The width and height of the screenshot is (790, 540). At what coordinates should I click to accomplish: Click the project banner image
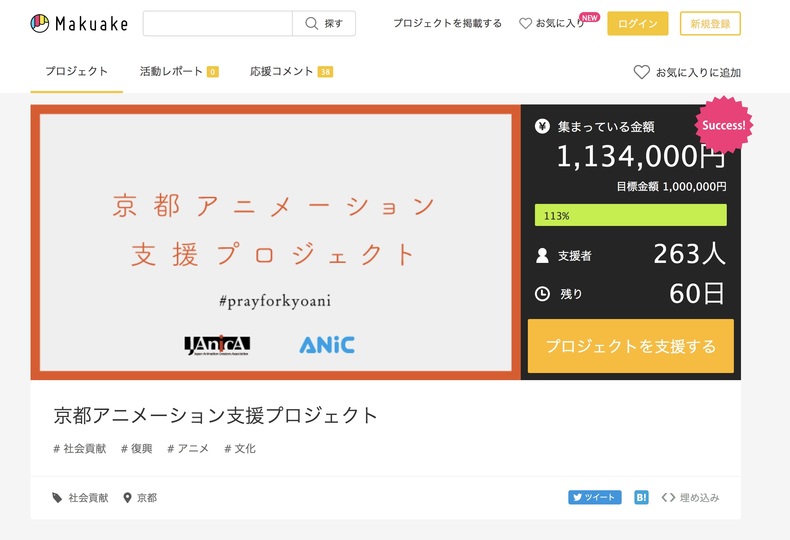(x=276, y=242)
